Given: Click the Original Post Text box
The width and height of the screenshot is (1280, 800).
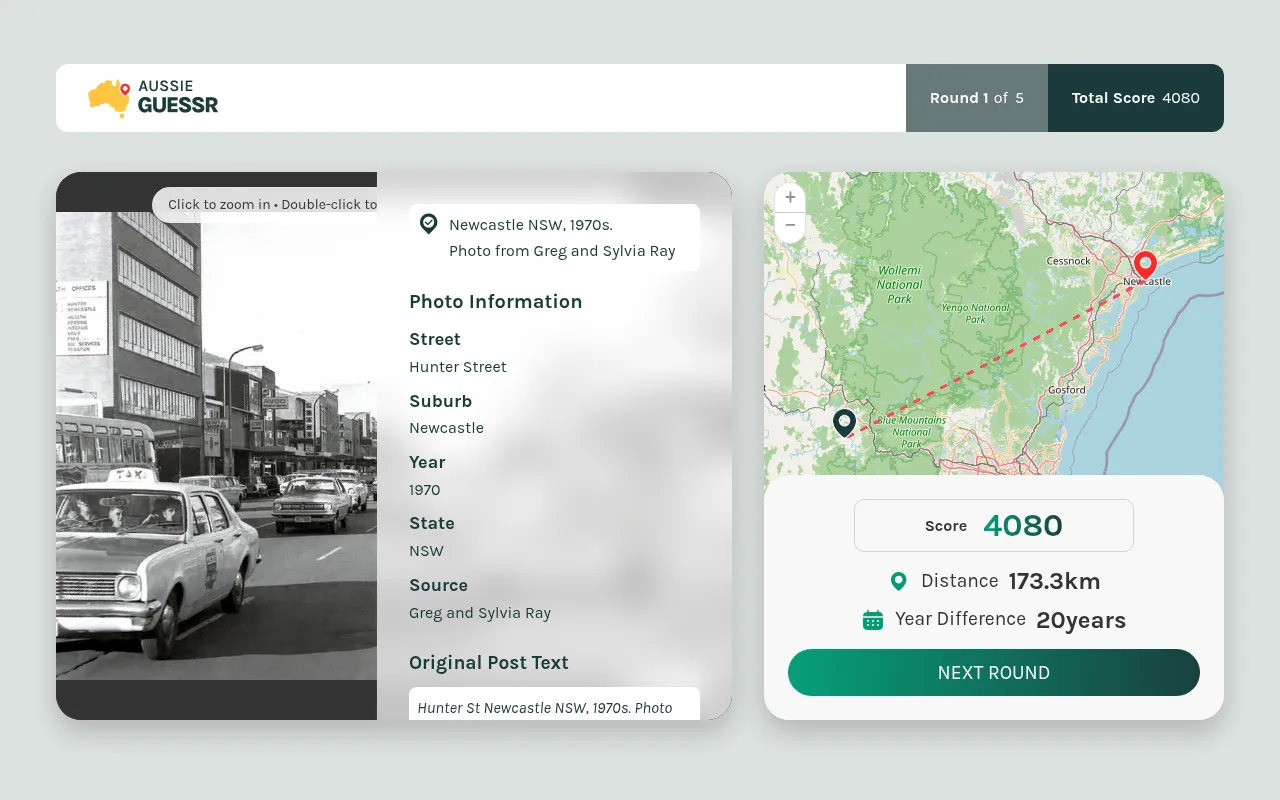Looking at the screenshot, I should point(554,703).
